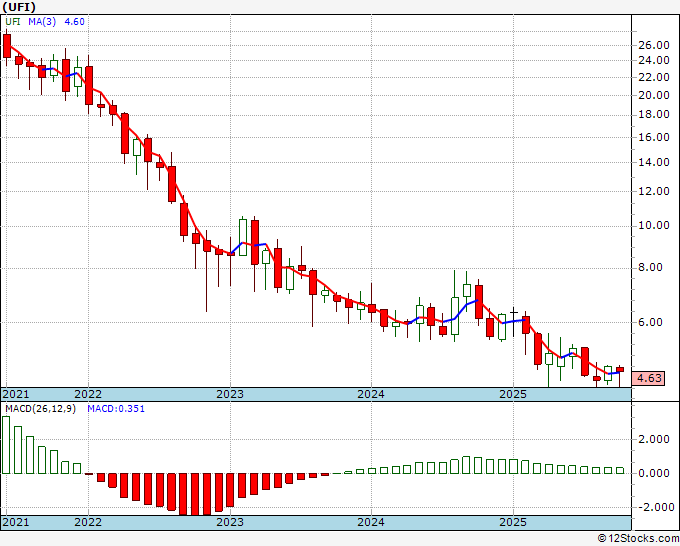Click the 24.00 price axis label
The image size is (680, 546).
tap(654, 60)
